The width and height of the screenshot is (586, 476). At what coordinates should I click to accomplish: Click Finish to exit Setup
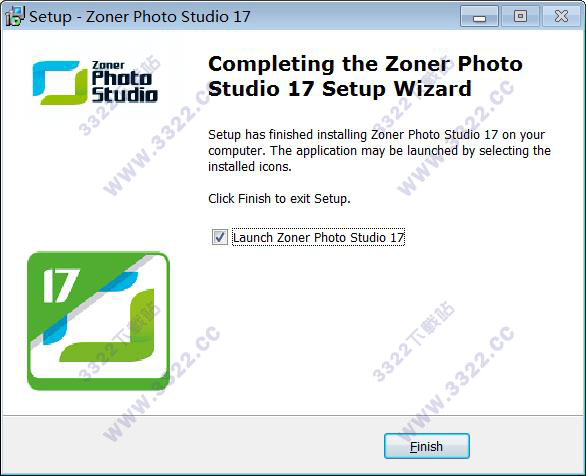[427, 446]
